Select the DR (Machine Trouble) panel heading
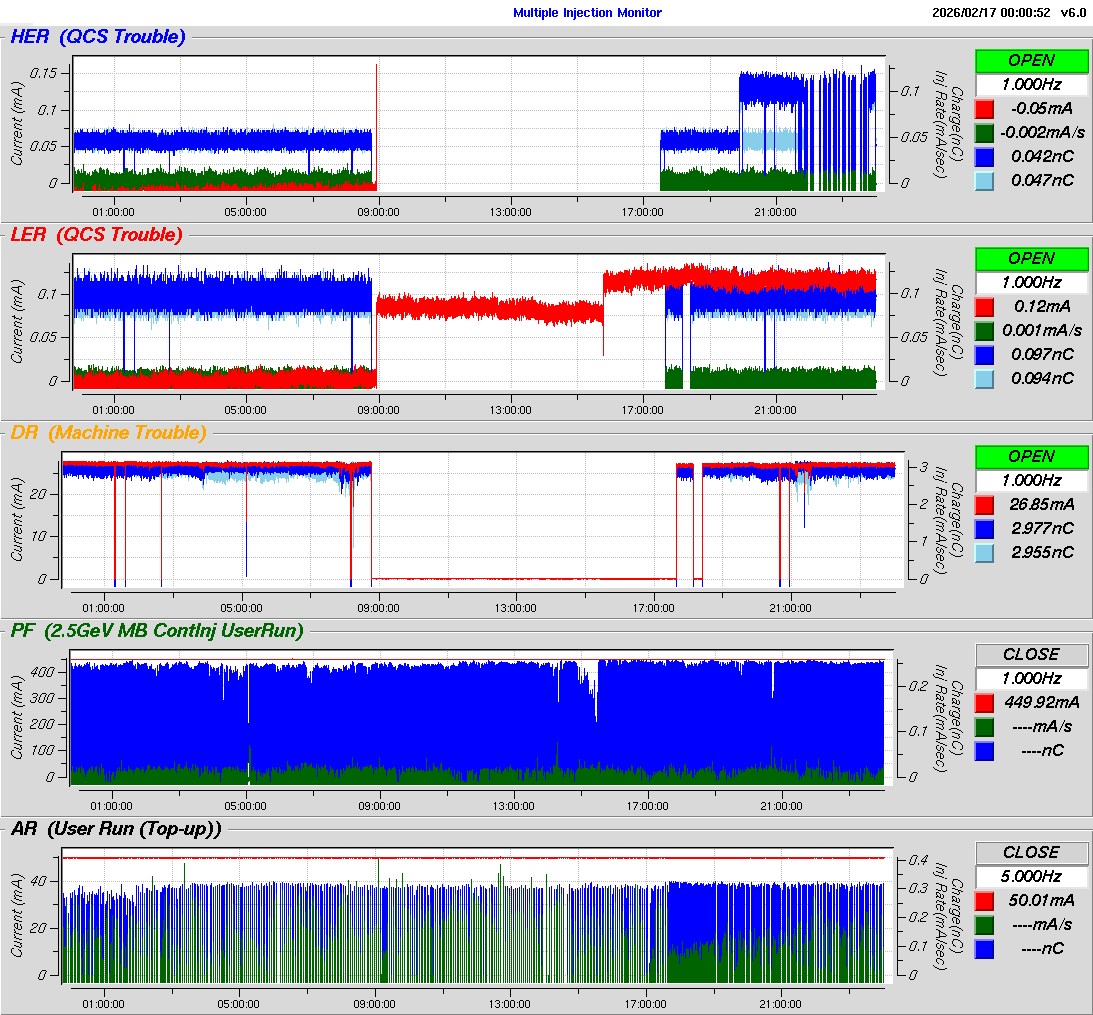The width and height of the screenshot is (1093, 1015). pos(108,433)
